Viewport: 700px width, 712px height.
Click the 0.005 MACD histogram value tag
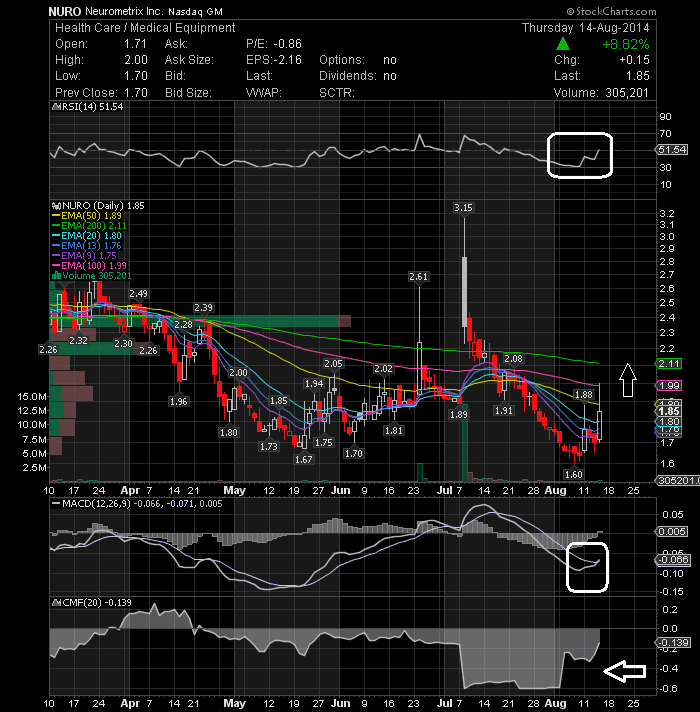(x=671, y=531)
